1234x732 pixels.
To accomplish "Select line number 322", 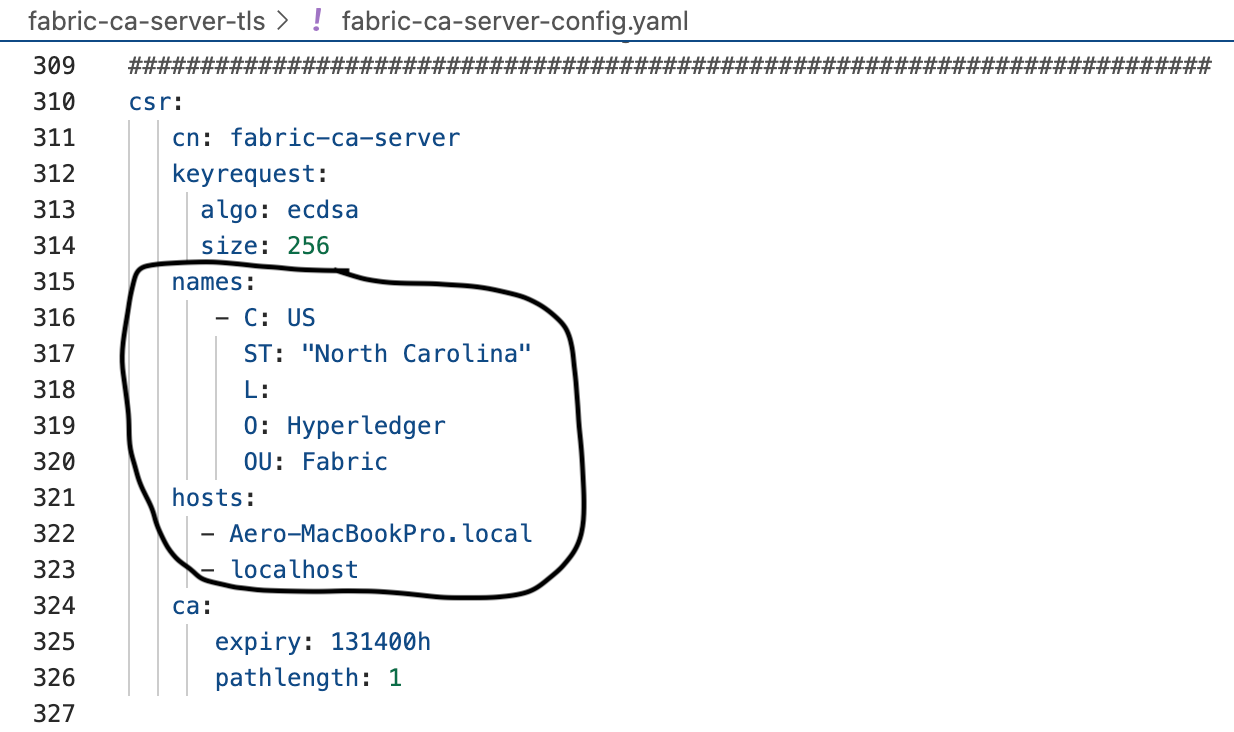I will pos(54,534).
